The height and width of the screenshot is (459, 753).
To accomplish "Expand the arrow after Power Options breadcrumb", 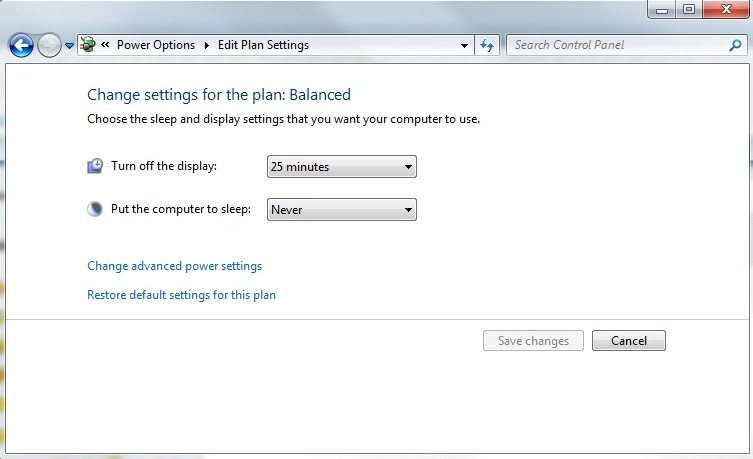I will (207, 45).
